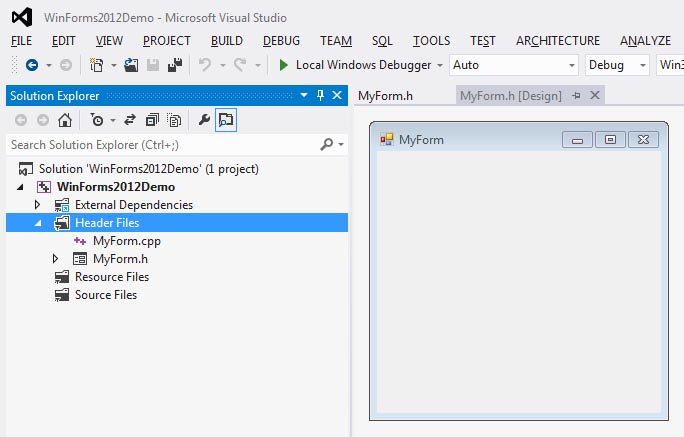The width and height of the screenshot is (684, 437).
Task: Open New Project dropdown arrow
Action: coord(113,65)
